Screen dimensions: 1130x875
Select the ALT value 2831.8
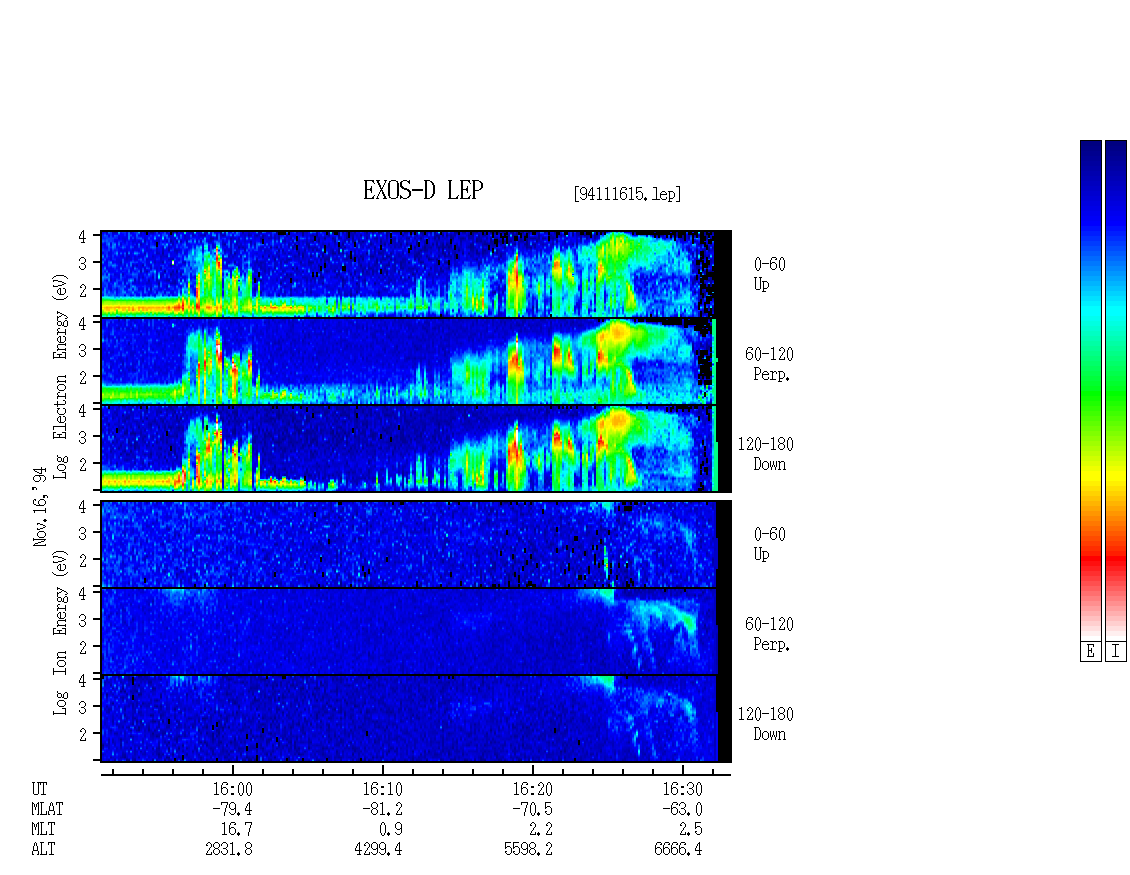pos(229,850)
